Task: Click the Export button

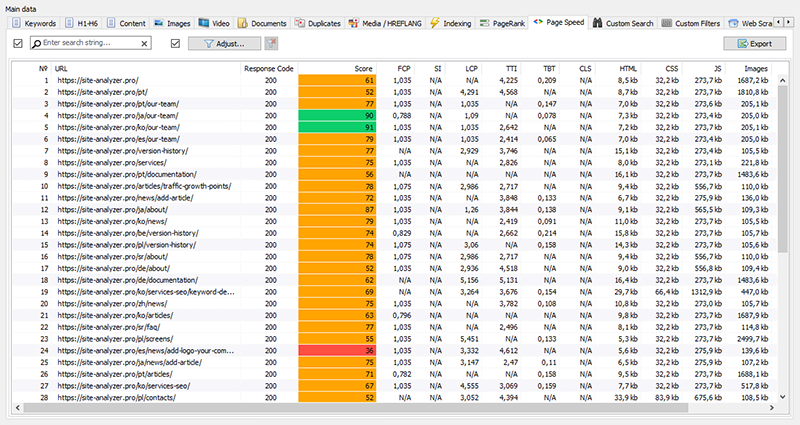Action: [754, 44]
